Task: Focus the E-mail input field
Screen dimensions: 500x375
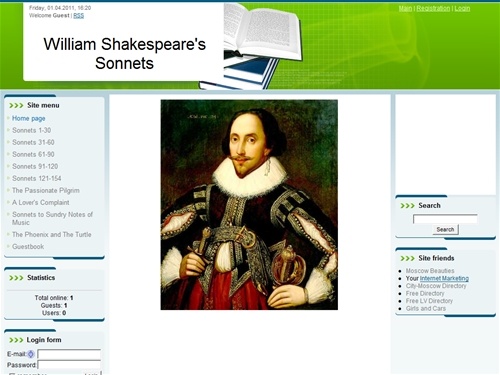Action: click(69, 354)
